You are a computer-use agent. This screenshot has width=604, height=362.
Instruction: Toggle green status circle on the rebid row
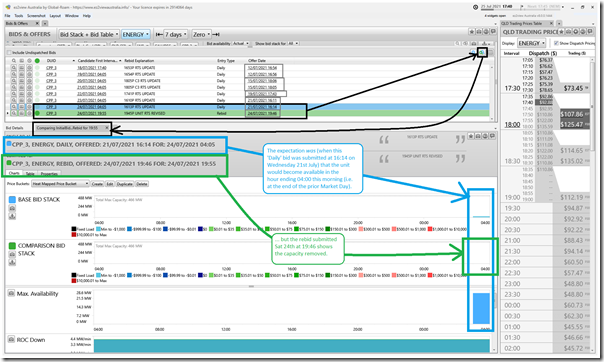click(x=37, y=113)
